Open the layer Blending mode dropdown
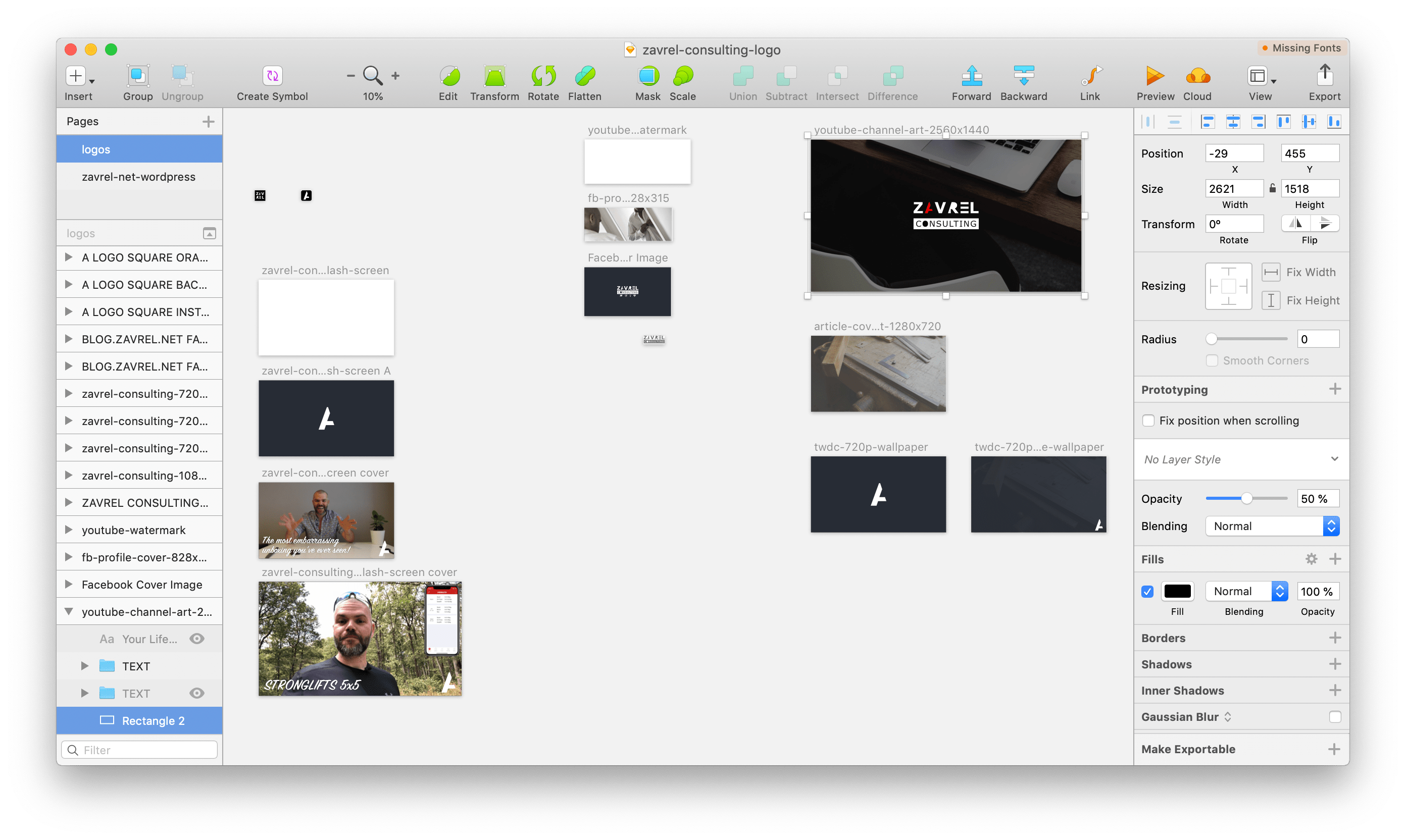 (1272, 527)
